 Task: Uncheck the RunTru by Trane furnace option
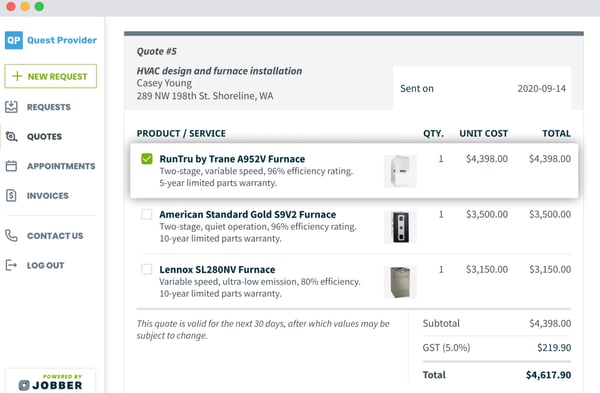147,158
